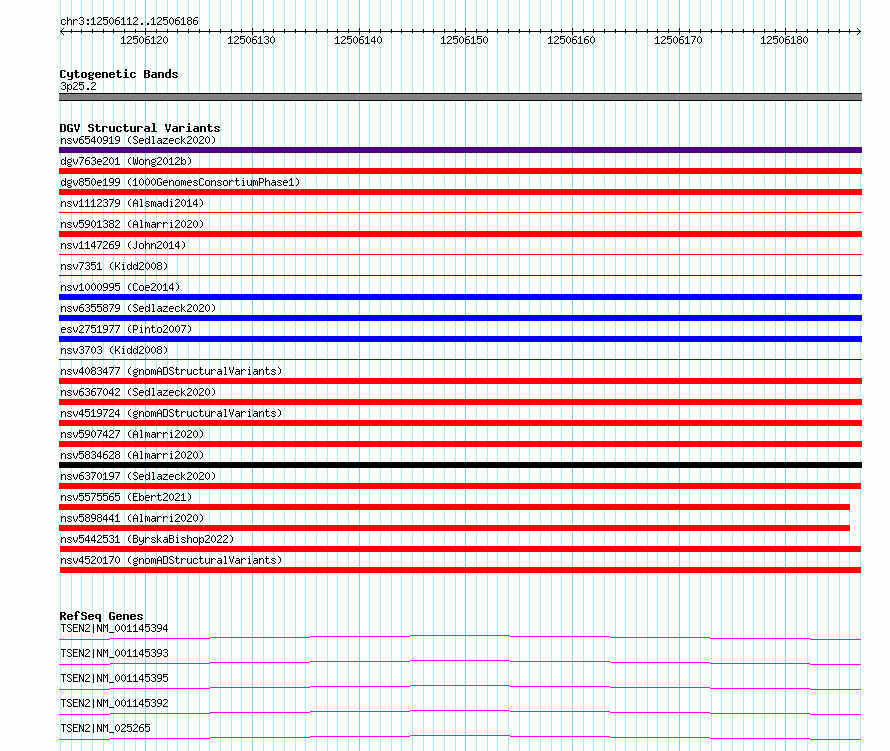The image size is (890, 751).
Task: Open variant nsv6355879 (Sedlazeck2020) label
Action: coord(138,308)
